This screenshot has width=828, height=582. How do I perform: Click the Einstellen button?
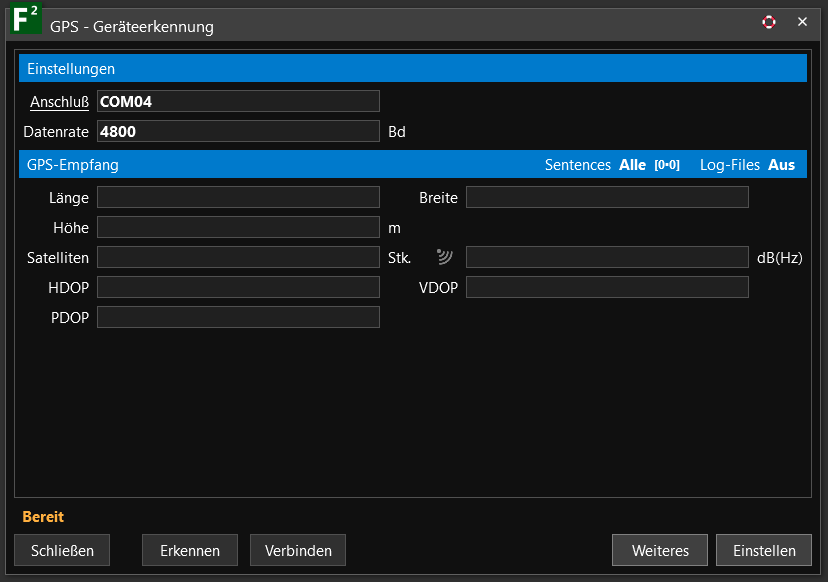point(764,550)
